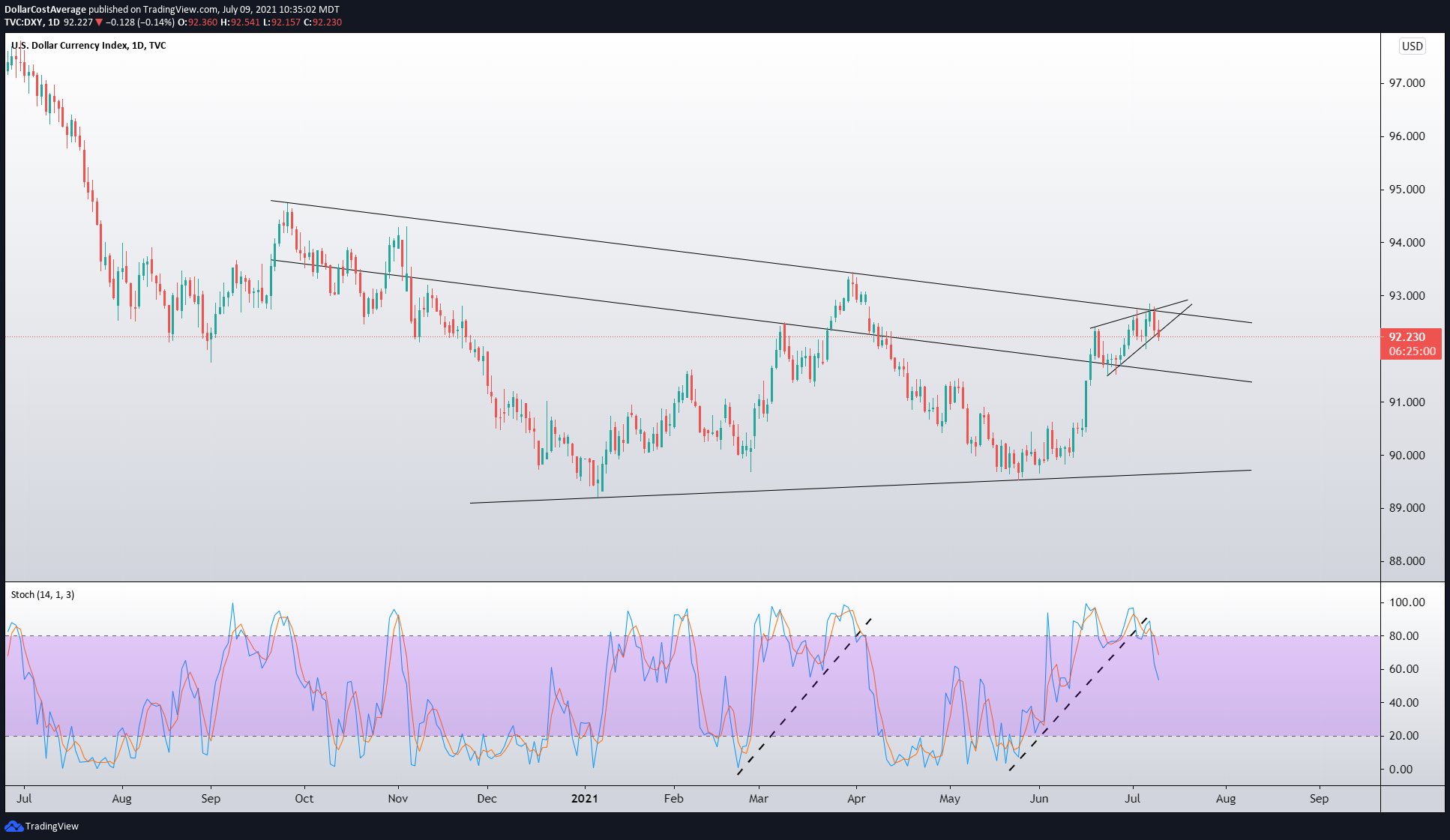Click the red down-arrow change indicator
This screenshot has height=840, width=1450.
tap(99, 22)
